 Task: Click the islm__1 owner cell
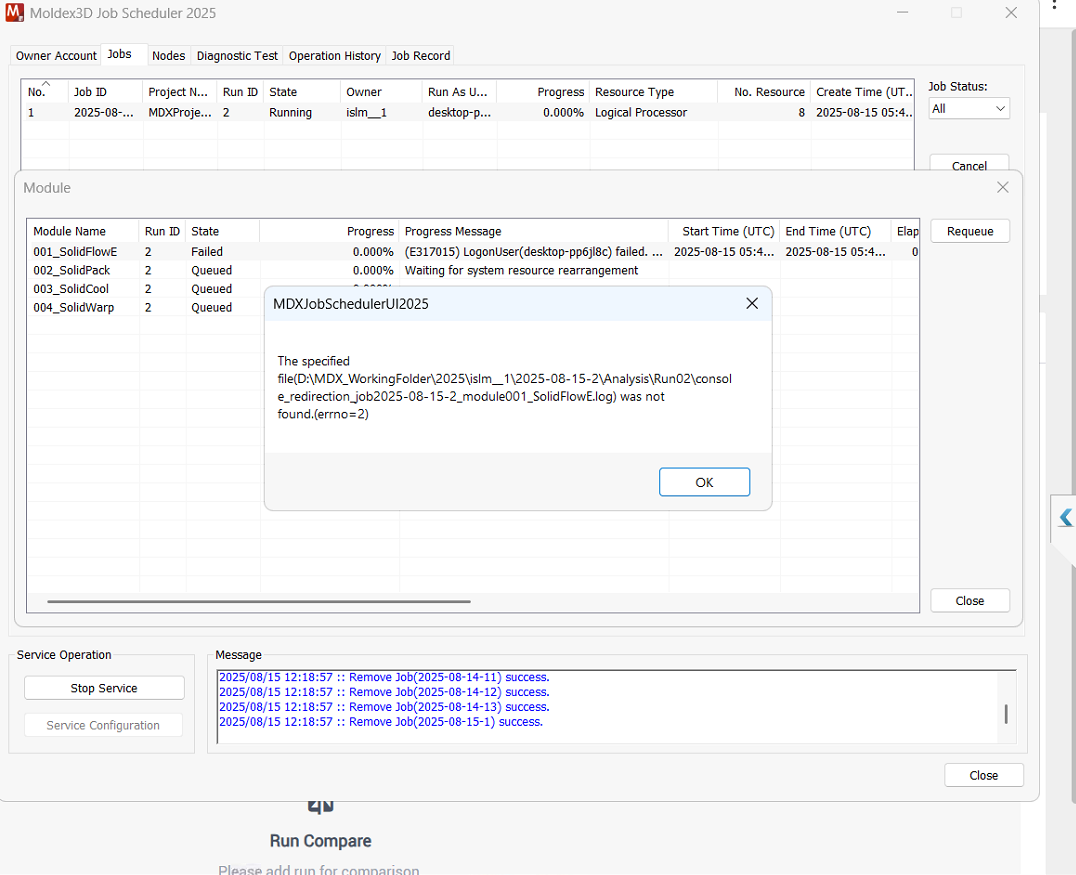point(366,113)
